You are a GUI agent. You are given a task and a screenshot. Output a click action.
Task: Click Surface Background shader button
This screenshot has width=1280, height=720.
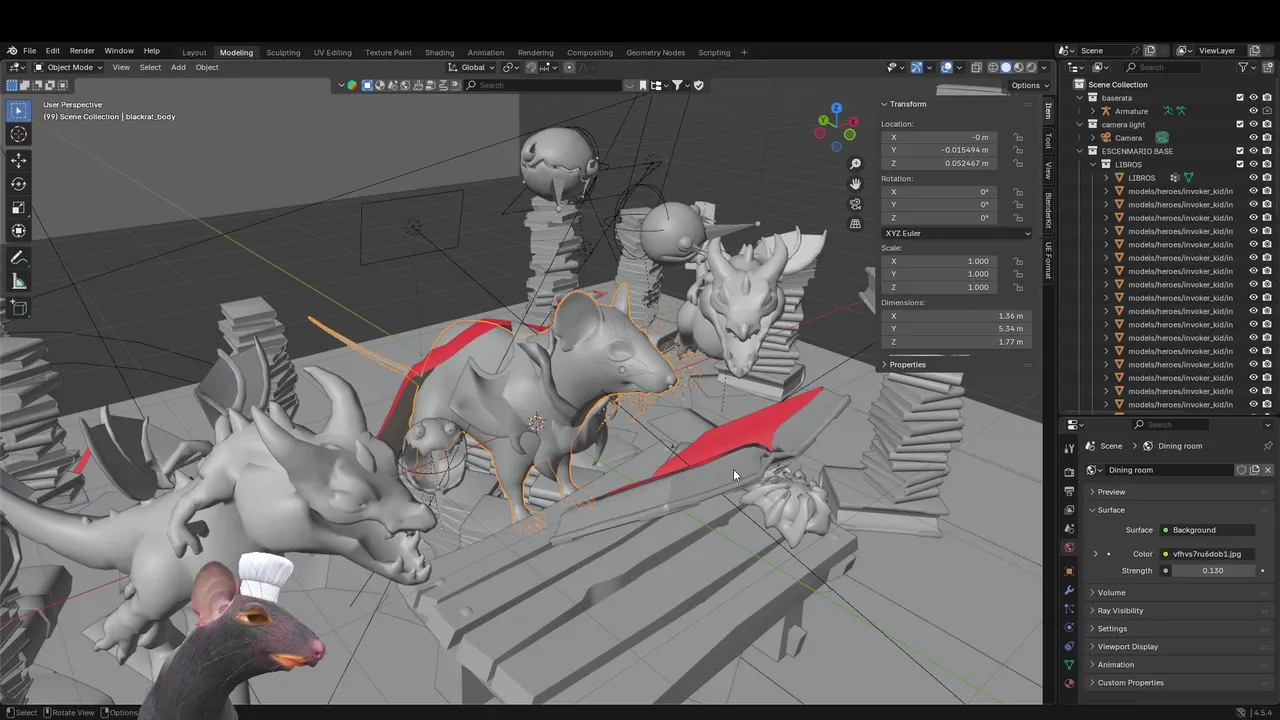pos(1207,529)
